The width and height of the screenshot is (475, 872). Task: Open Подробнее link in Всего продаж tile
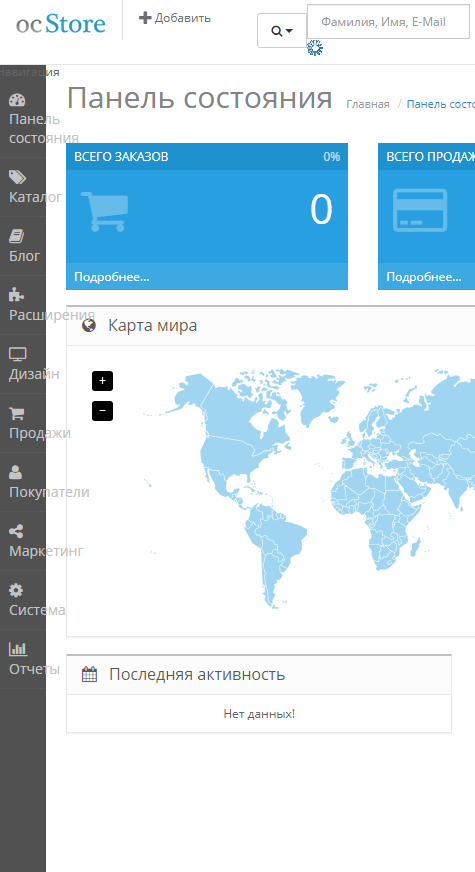click(424, 276)
